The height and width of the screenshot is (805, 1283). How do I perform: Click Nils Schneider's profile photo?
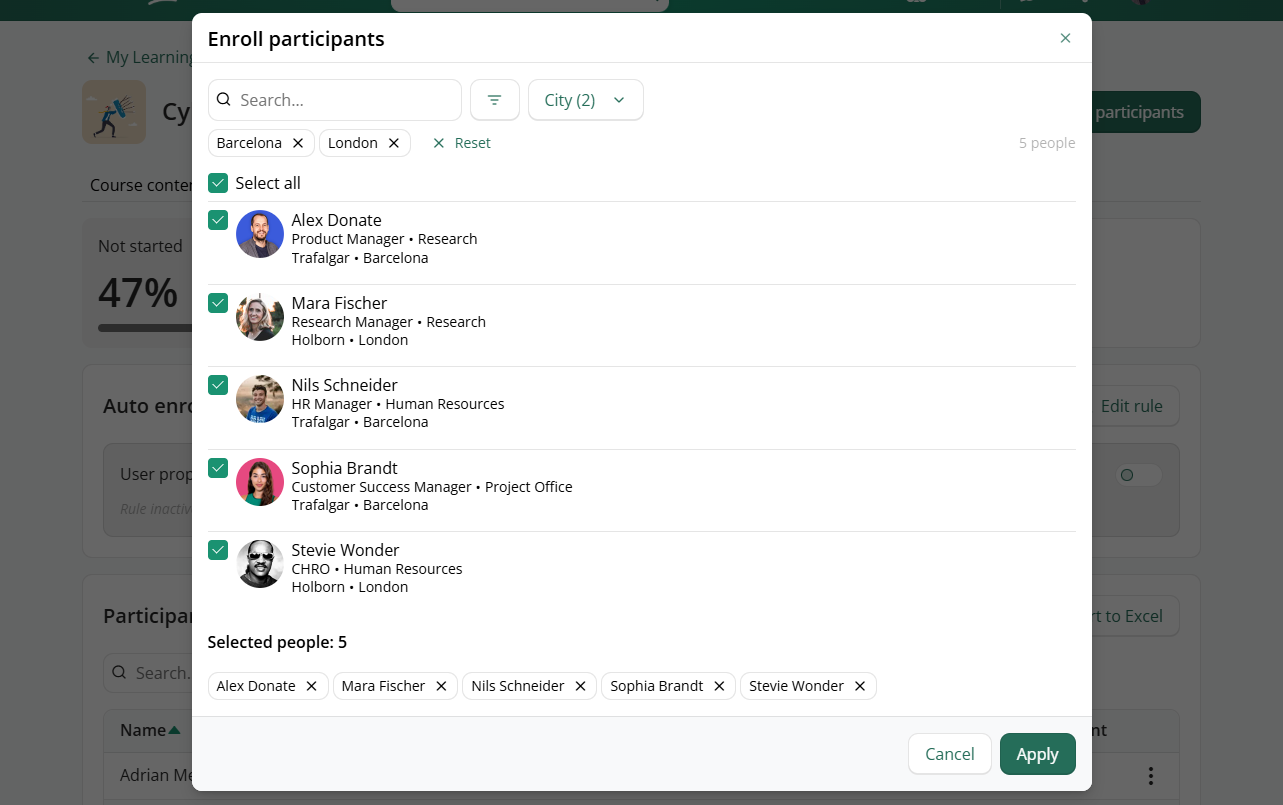pos(260,399)
